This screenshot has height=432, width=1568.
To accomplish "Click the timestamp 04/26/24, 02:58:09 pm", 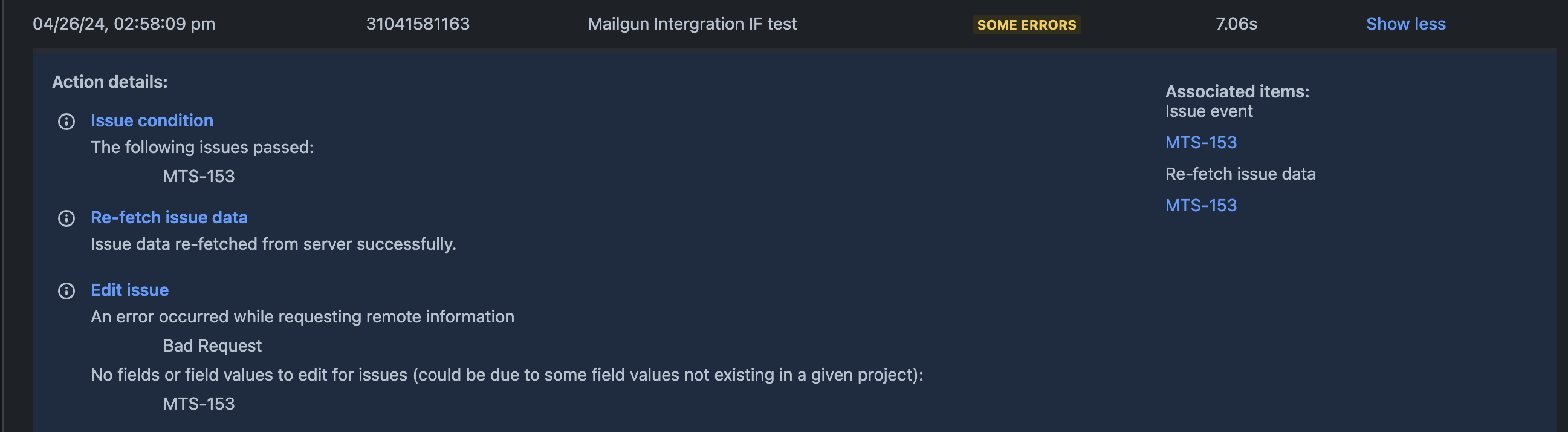I will [x=124, y=24].
